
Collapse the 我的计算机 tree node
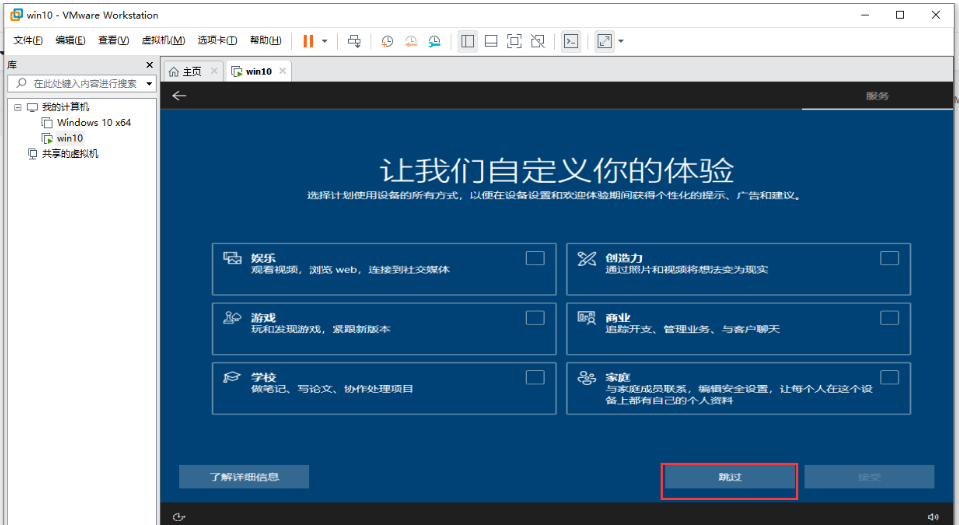point(18,107)
